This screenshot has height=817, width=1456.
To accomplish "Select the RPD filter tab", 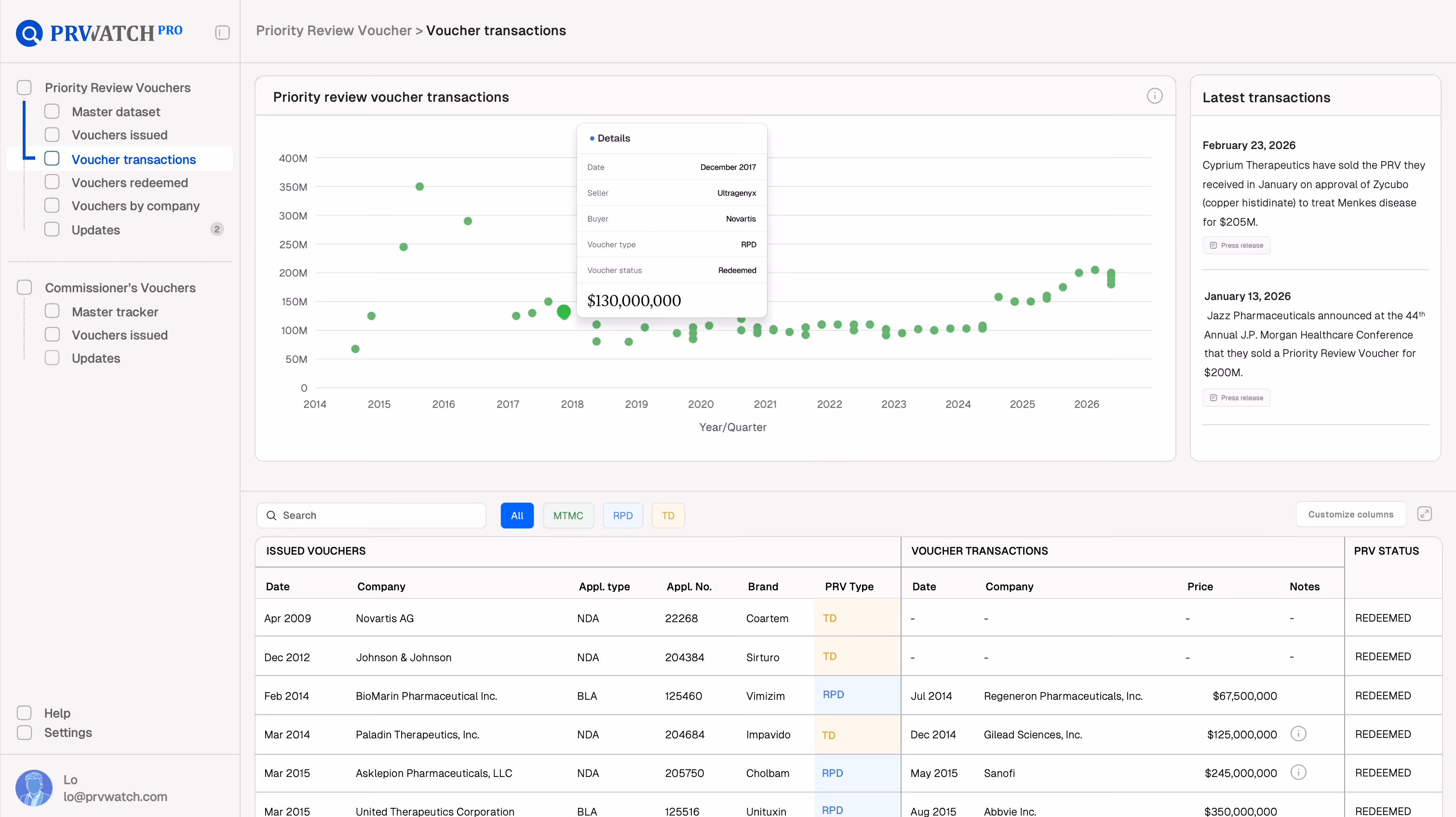I will pos(622,515).
